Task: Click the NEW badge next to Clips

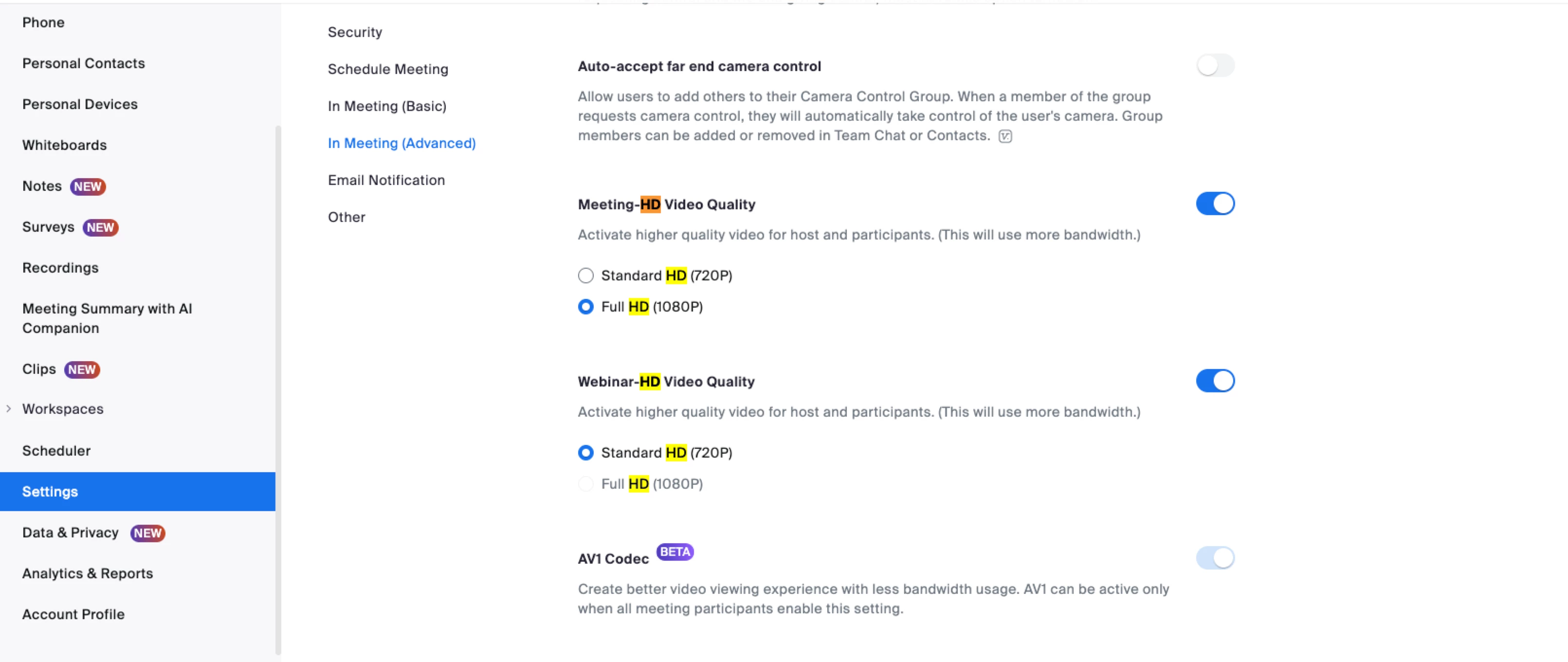Action: tap(82, 369)
